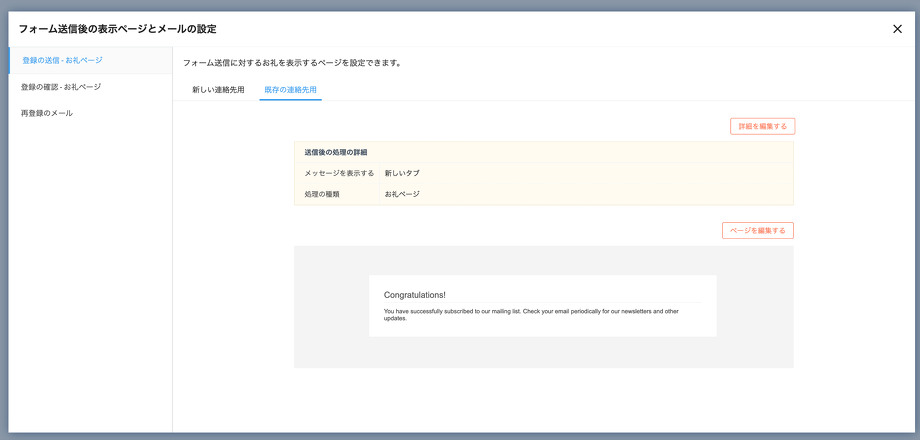Select 登録の送信 - お礼ページ in sidebar

point(62,60)
